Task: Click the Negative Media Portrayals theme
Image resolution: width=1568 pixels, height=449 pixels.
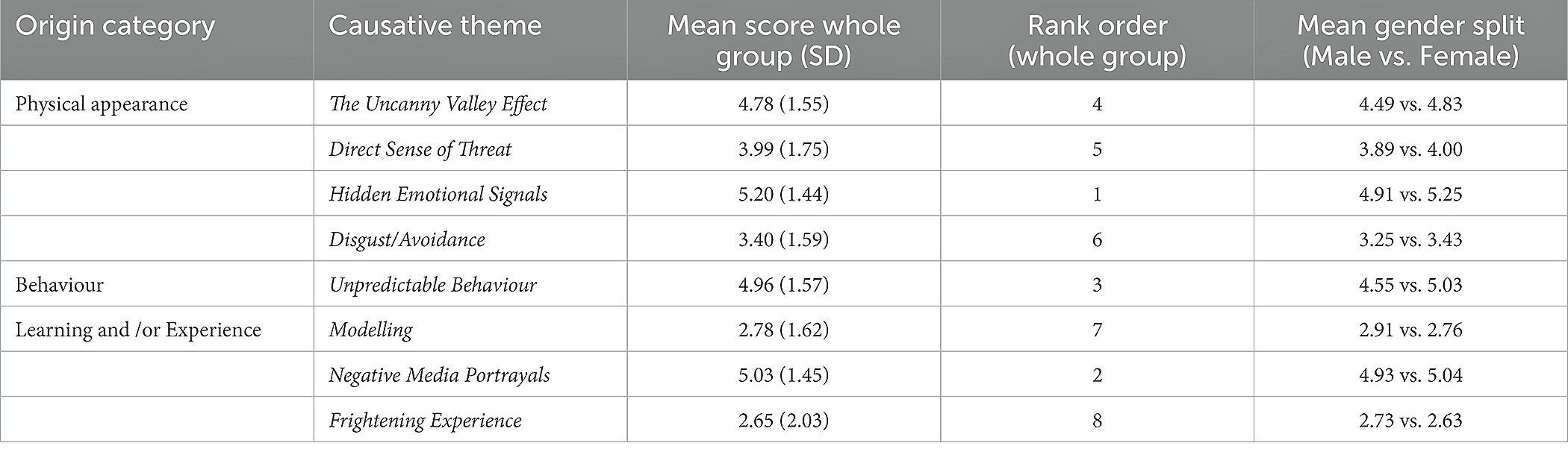Action: pos(439,375)
